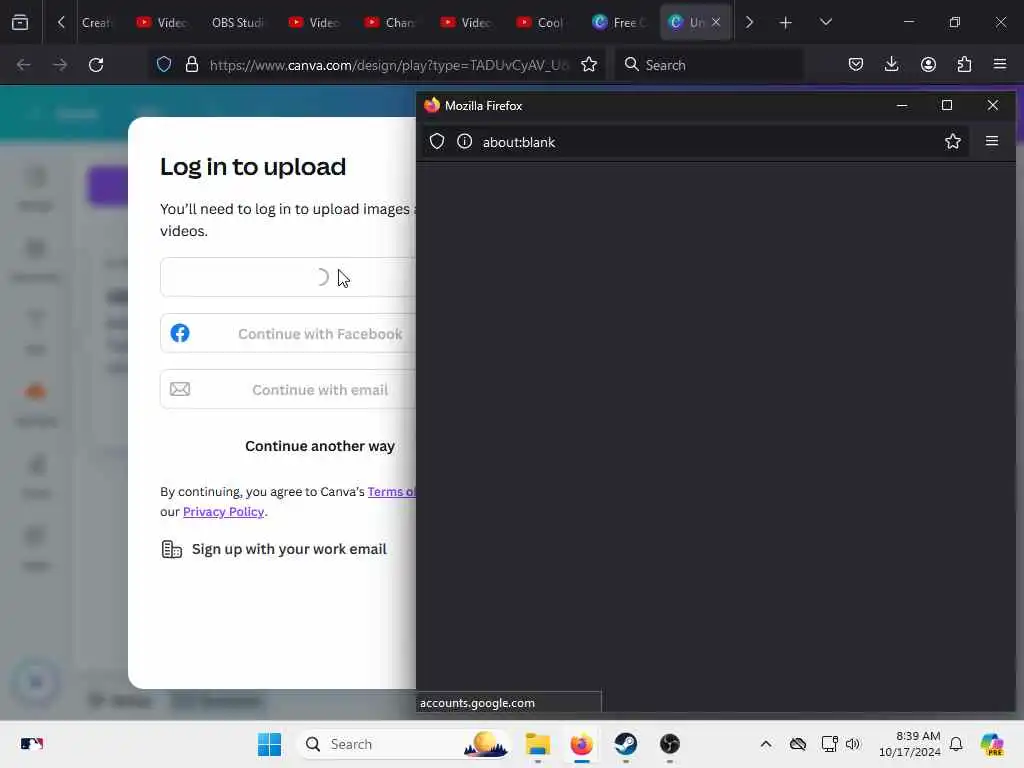1024x768 pixels.
Task: Open tracking protection shield in main window
Action: (164, 64)
